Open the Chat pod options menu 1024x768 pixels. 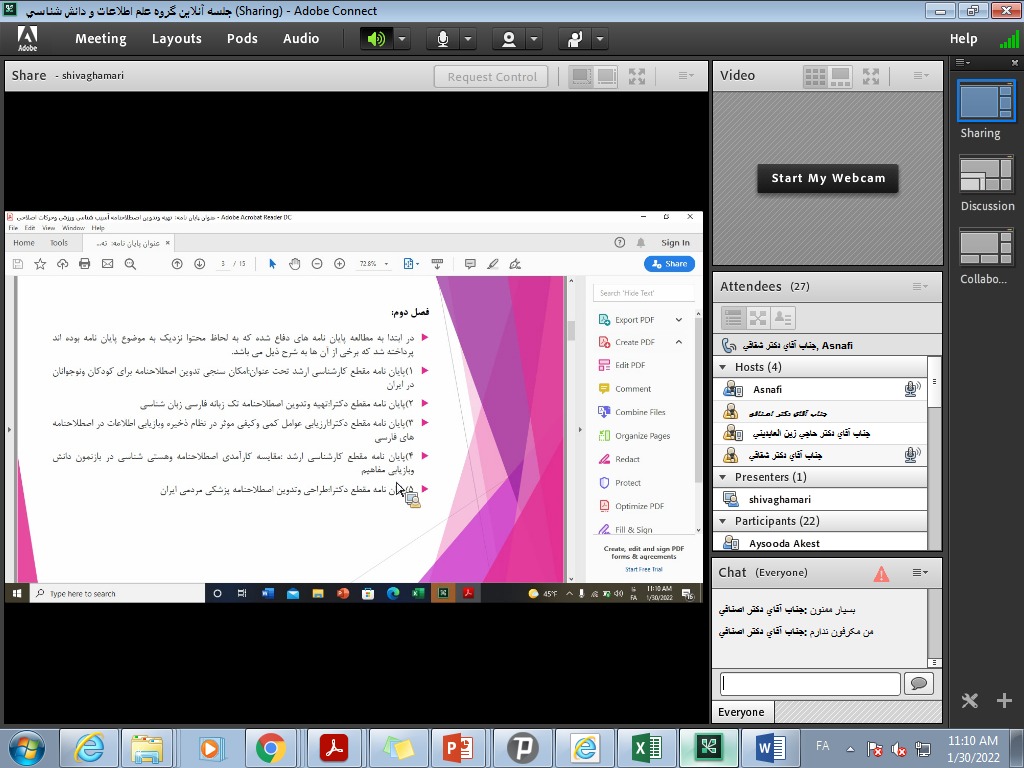coord(919,573)
